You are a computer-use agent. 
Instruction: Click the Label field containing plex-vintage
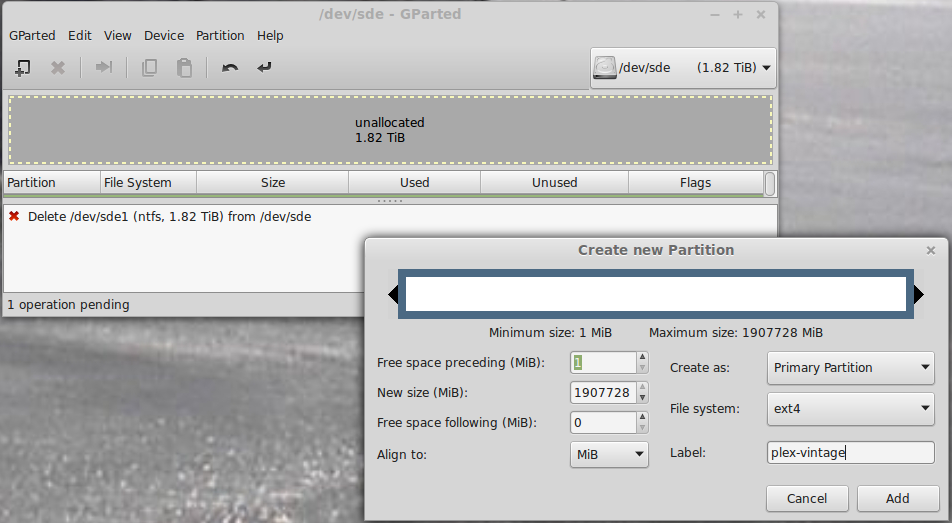click(851, 453)
